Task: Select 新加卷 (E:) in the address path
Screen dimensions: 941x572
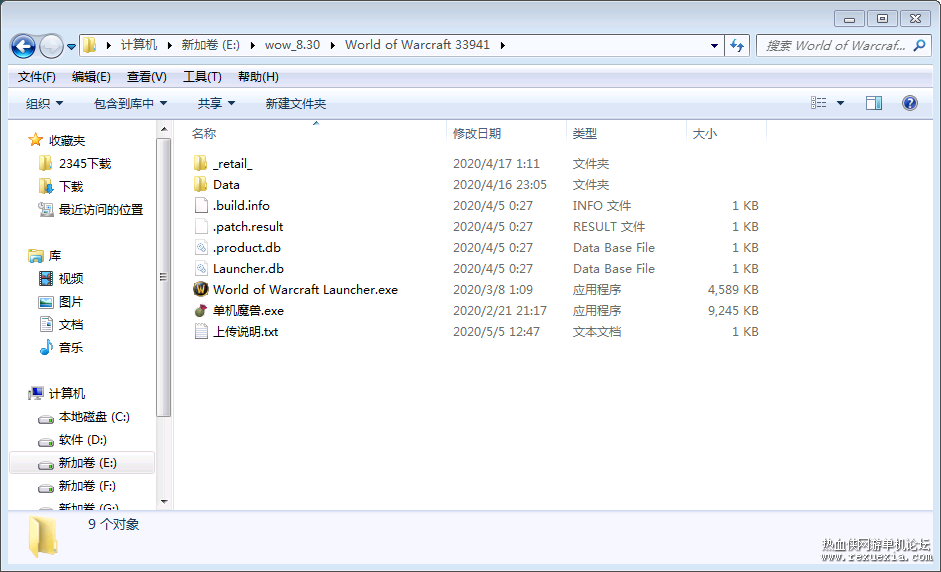Action: click(211, 45)
